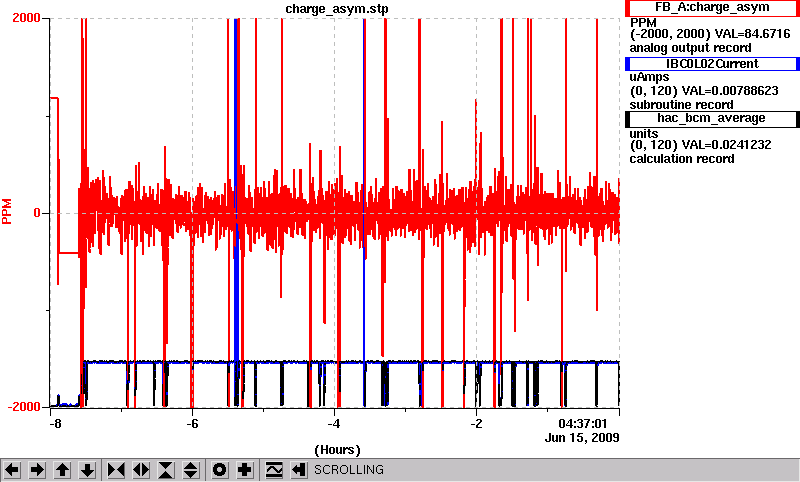Select the IBC0L02Current curve in the legend
Image resolution: width=800 pixels, height=482 pixels.
(x=712, y=64)
